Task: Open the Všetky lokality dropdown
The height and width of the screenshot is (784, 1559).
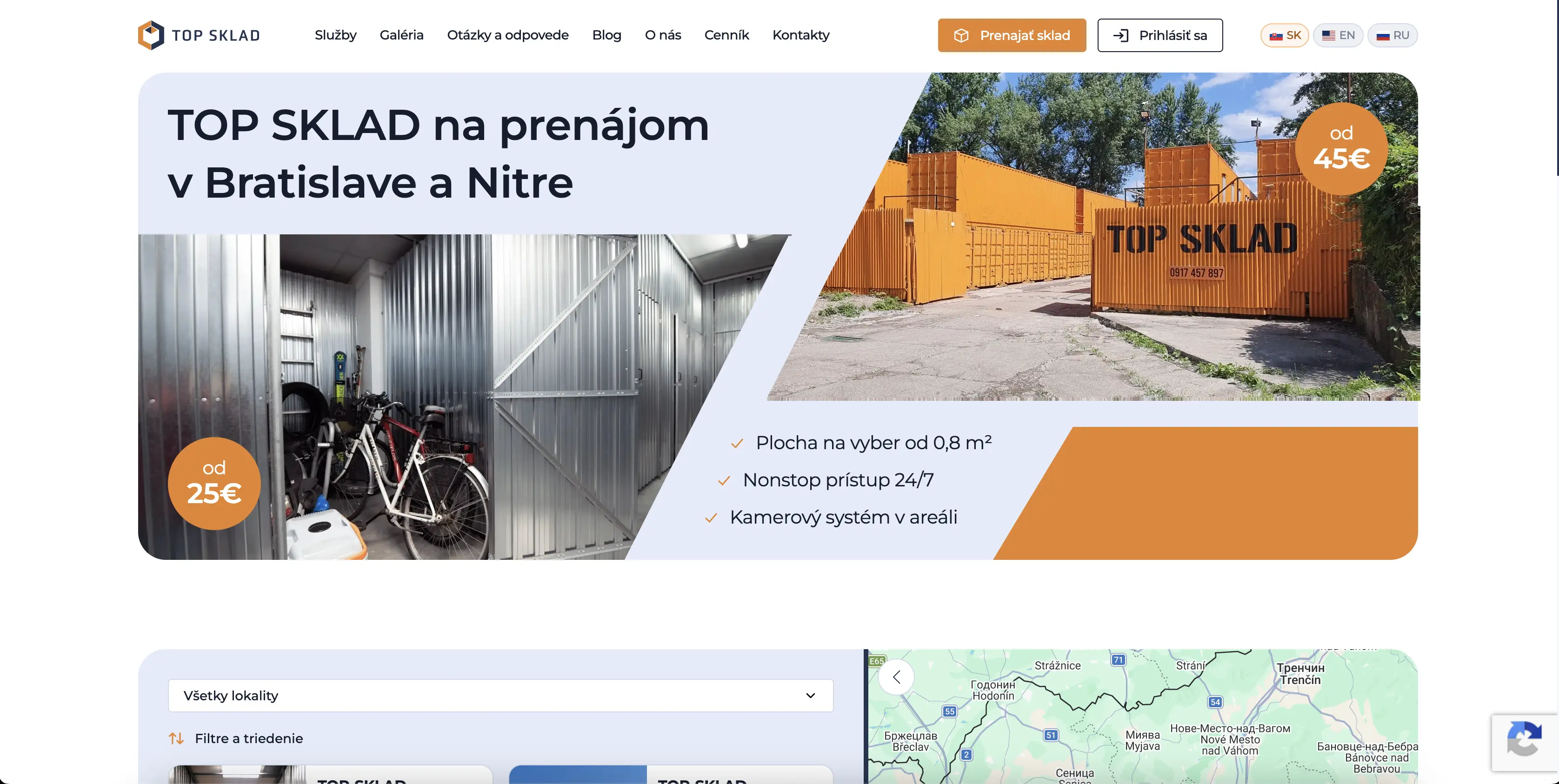Action: pyautogui.click(x=500, y=696)
